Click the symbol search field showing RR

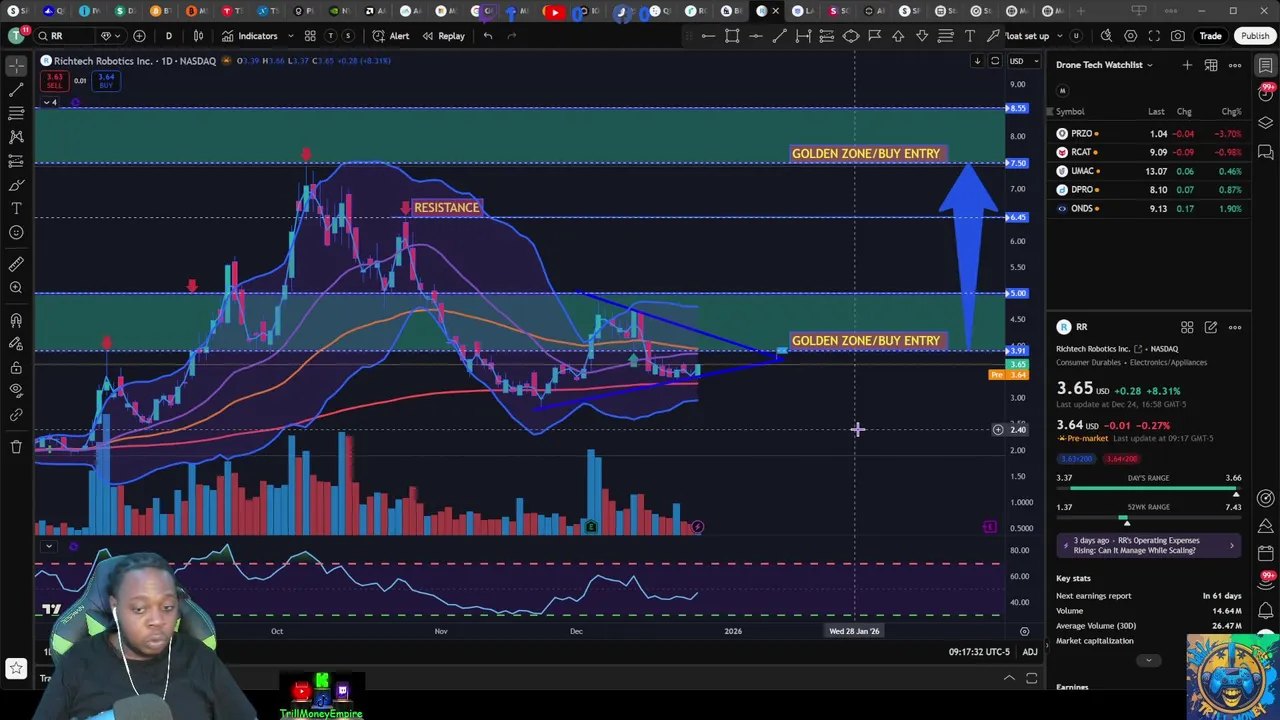point(64,36)
